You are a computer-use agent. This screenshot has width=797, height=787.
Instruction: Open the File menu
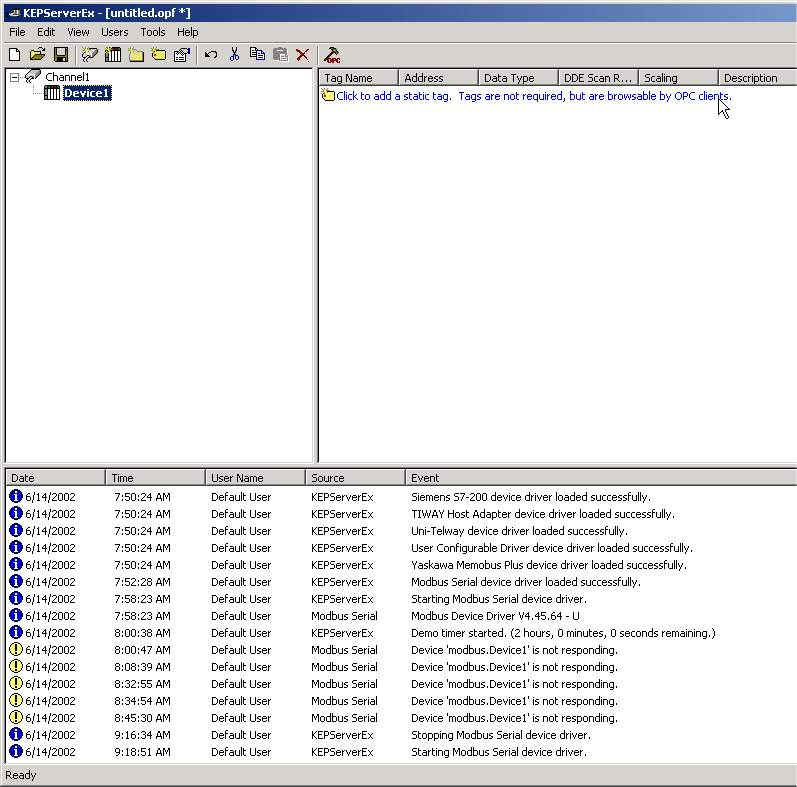coord(17,32)
